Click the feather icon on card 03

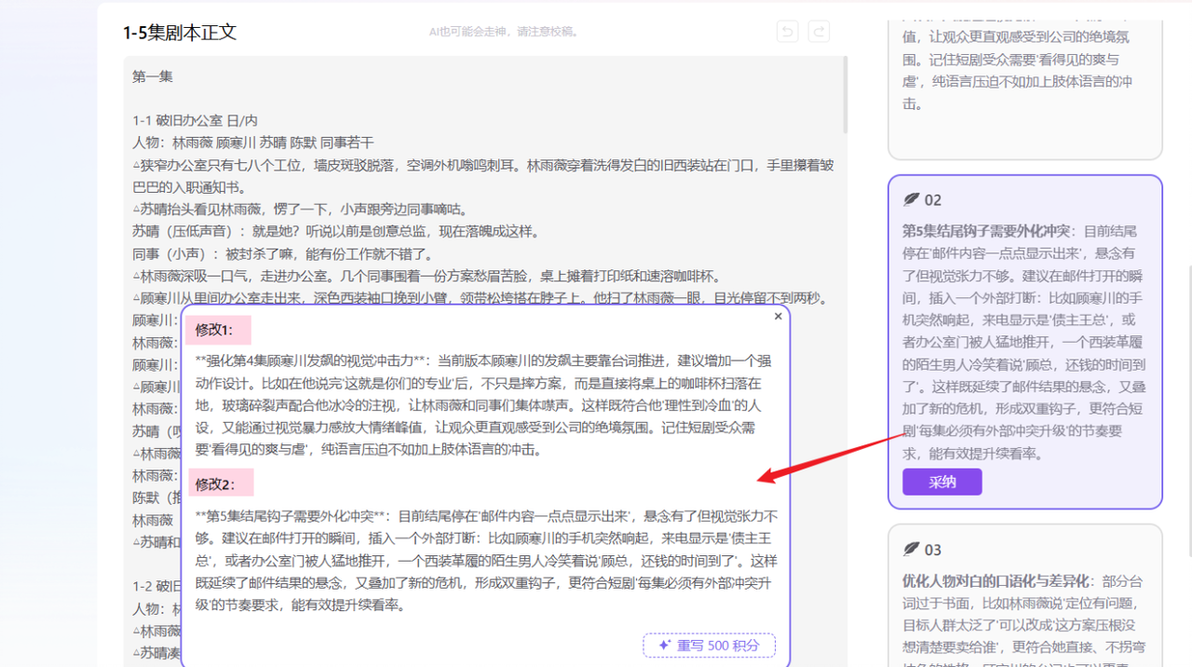(x=911, y=549)
